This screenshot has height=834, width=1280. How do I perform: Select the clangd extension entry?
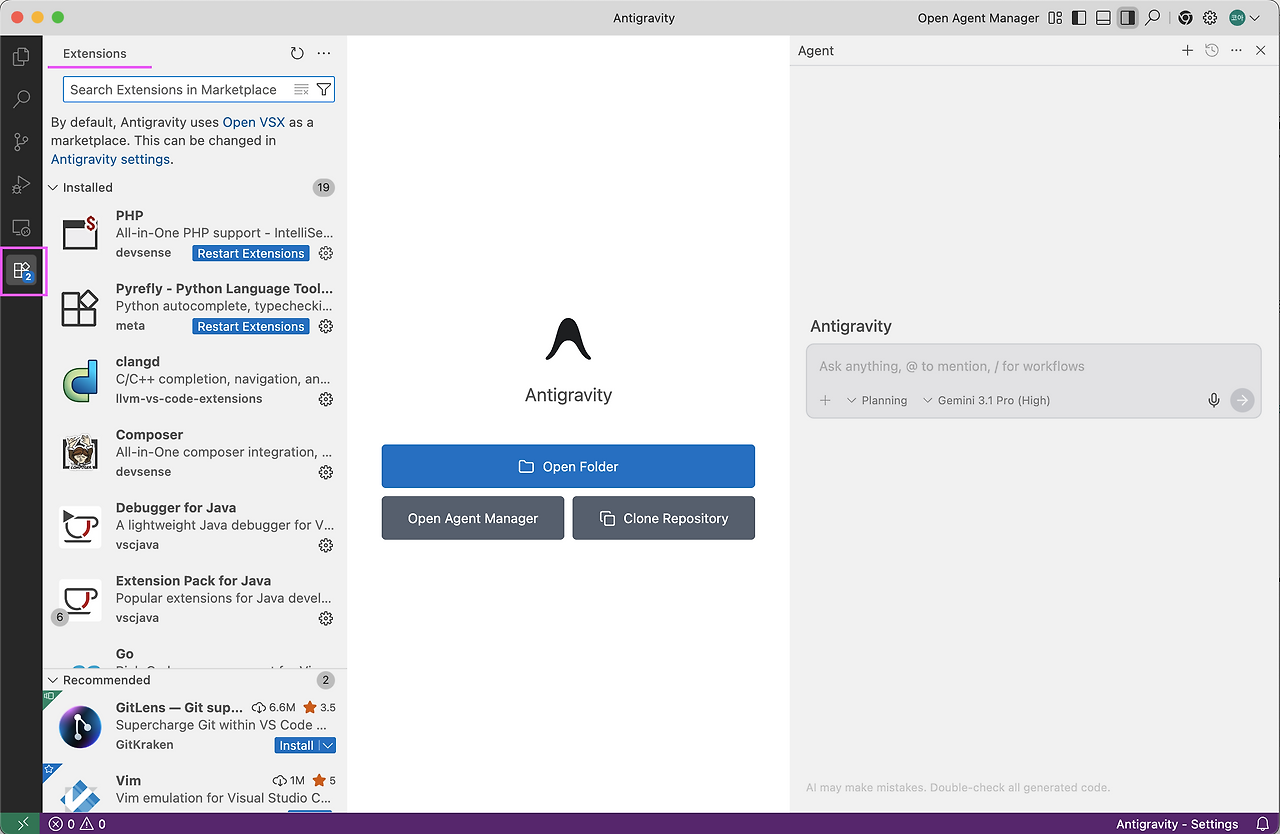point(195,380)
